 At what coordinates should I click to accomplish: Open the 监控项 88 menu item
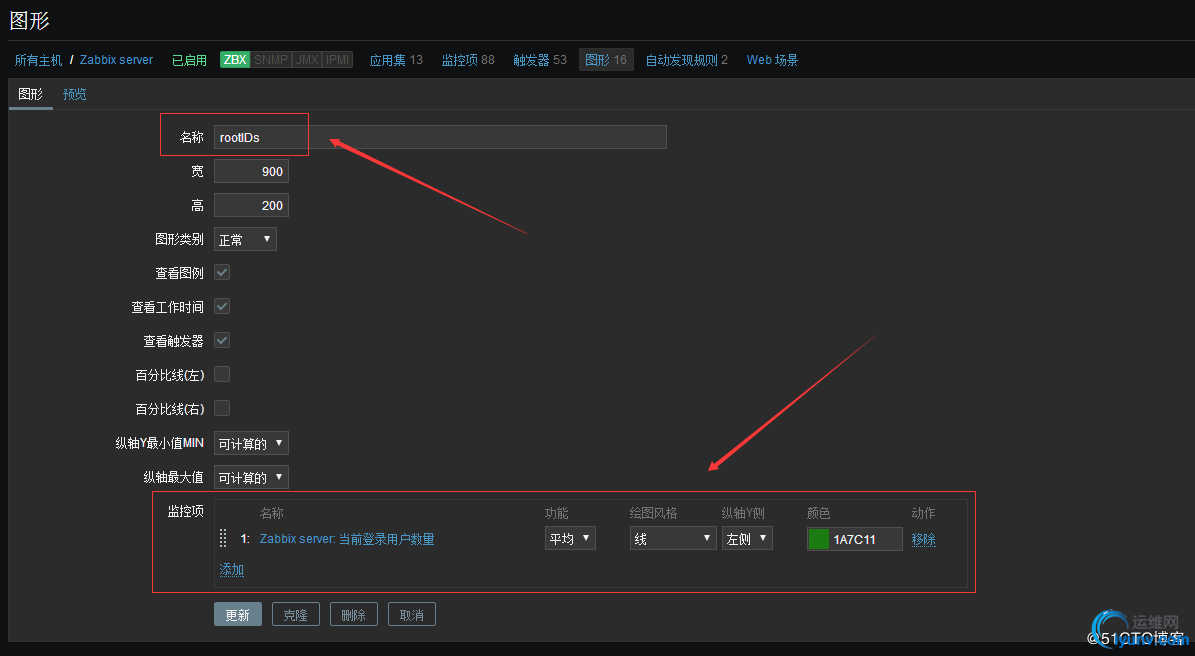coord(468,59)
